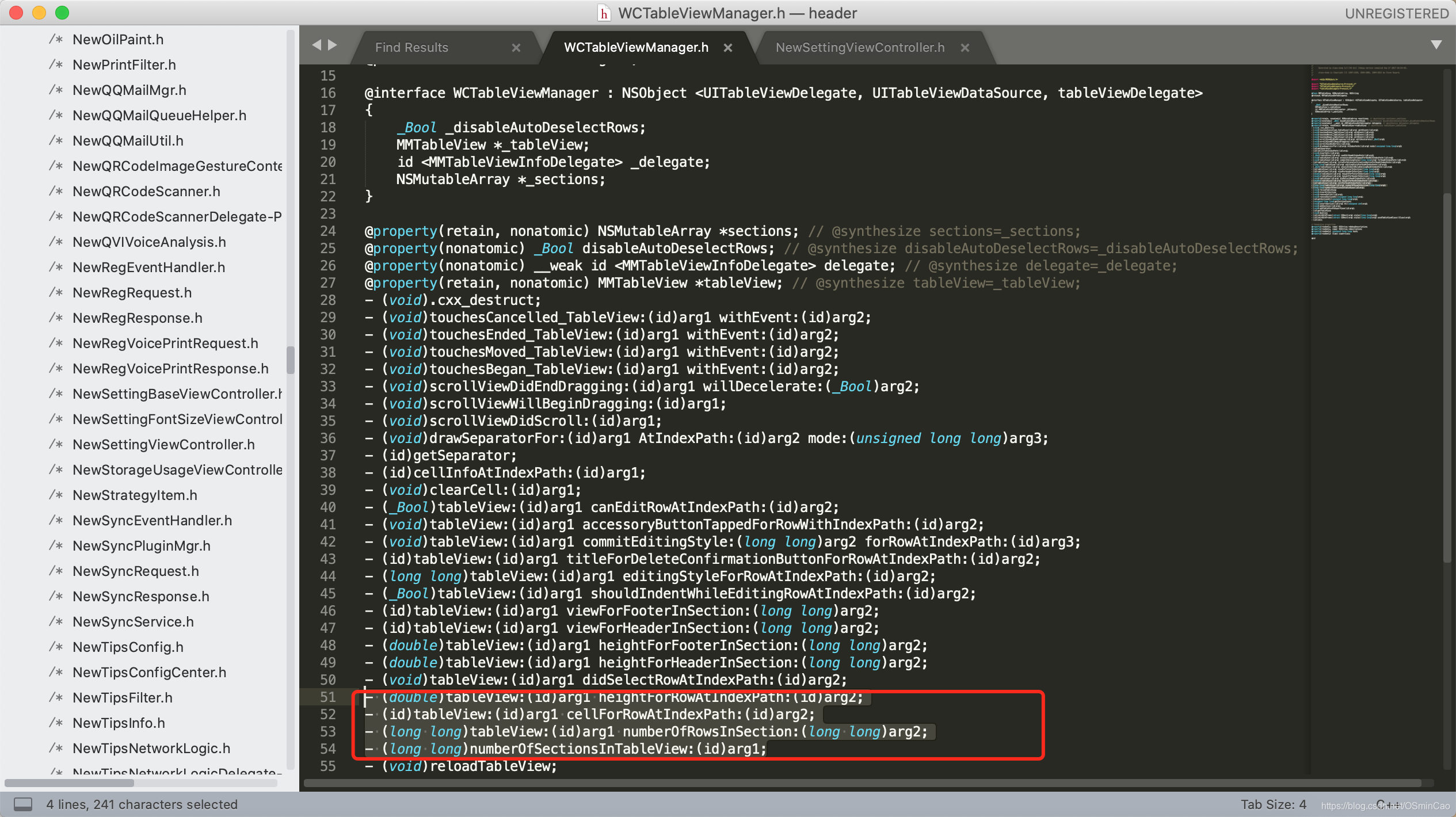The image size is (1456, 817).
Task: Click line number 51 in the gutter
Action: (327, 697)
